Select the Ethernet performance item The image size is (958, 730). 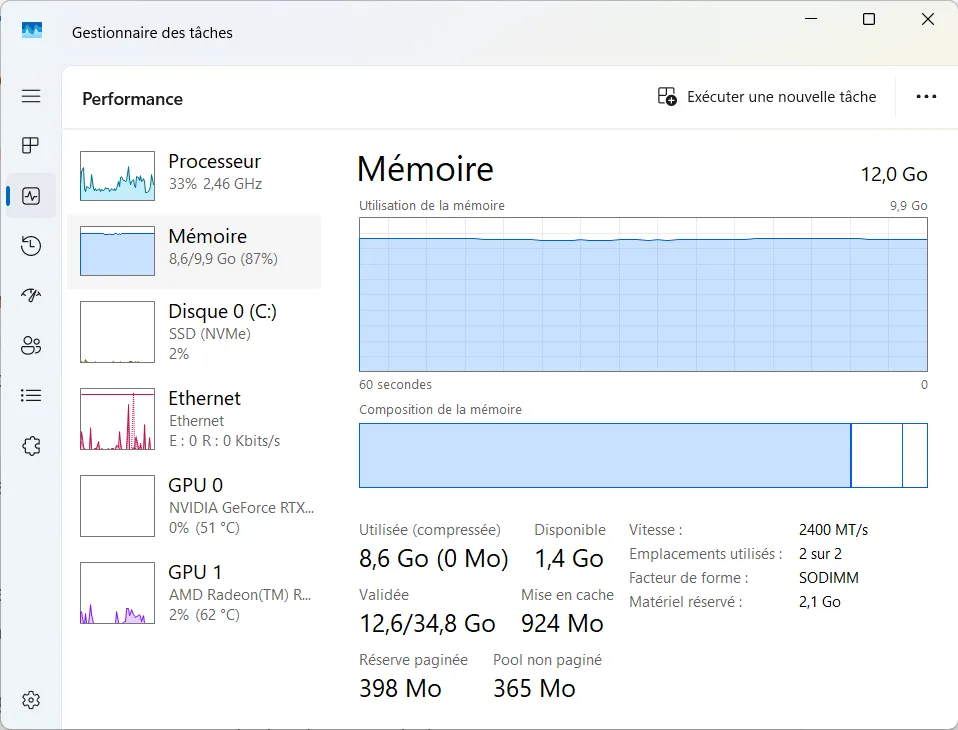(x=194, y=419)
